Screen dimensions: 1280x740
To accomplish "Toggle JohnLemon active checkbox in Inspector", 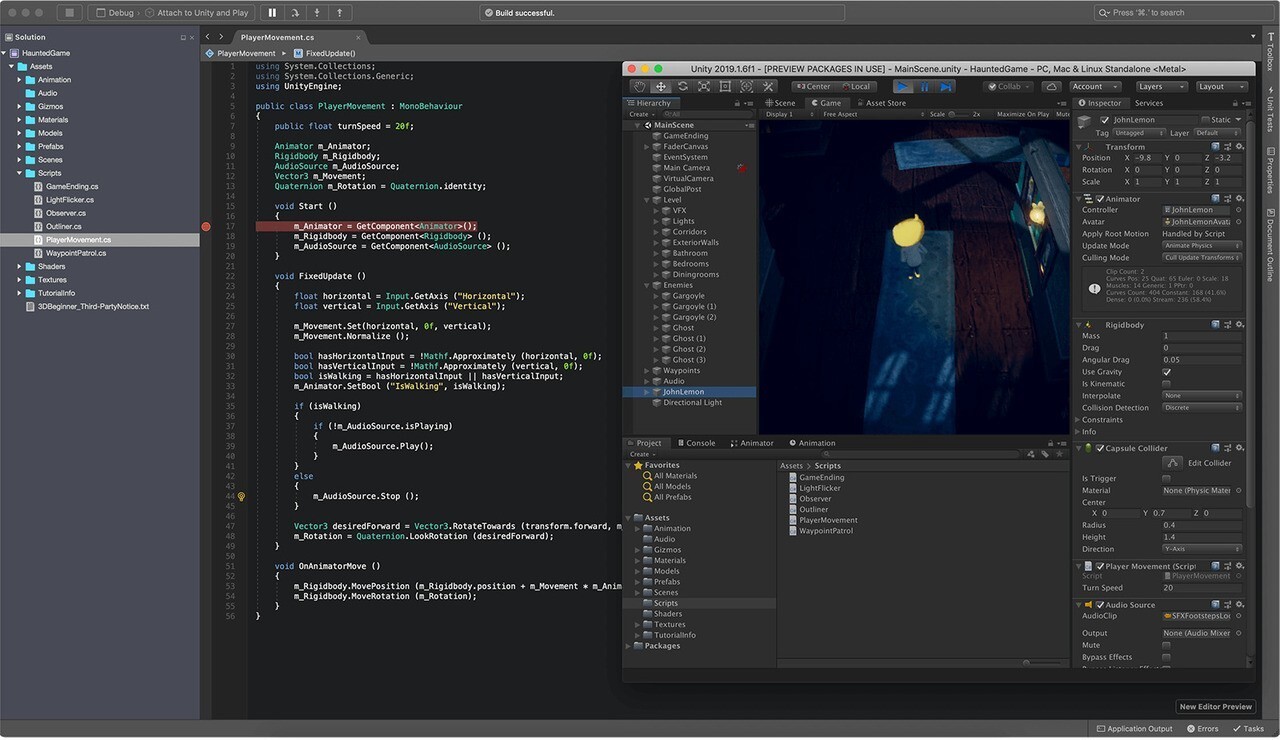I will pos(1105,119).
